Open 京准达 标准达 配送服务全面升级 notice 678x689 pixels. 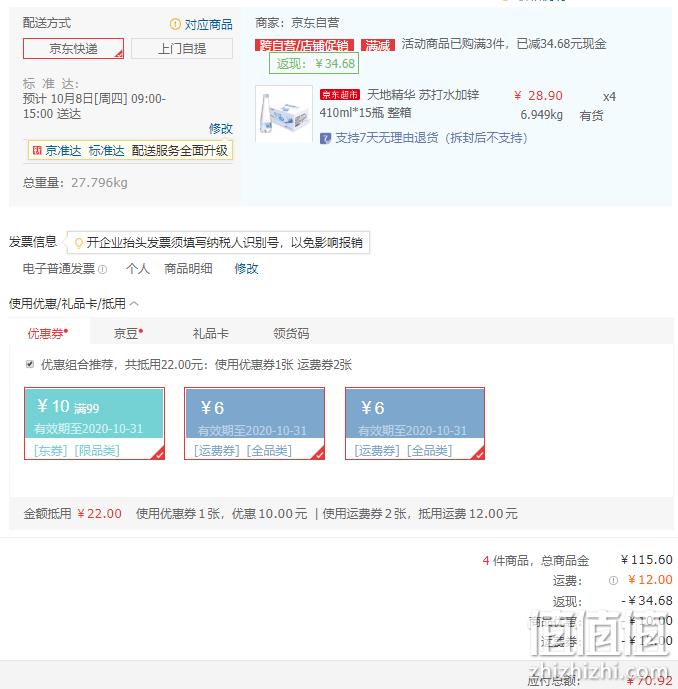click(130, 151)
